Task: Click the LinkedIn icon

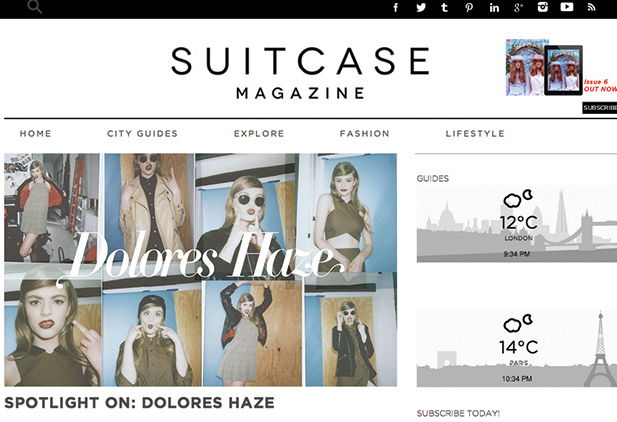Action: click(494, 8)
